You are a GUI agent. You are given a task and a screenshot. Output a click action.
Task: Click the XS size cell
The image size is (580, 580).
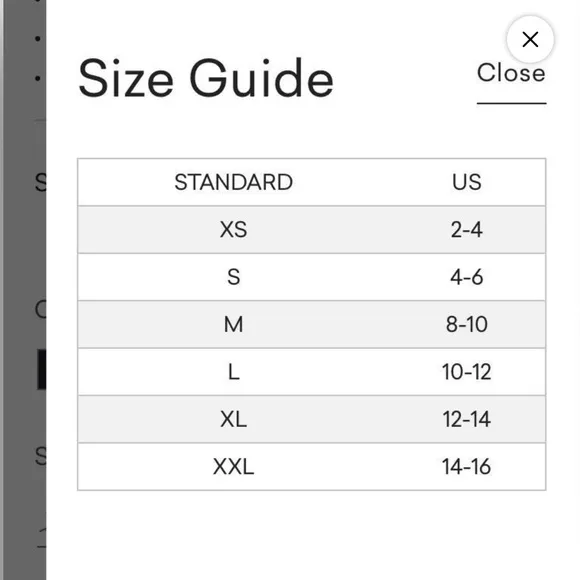(233, 229)
